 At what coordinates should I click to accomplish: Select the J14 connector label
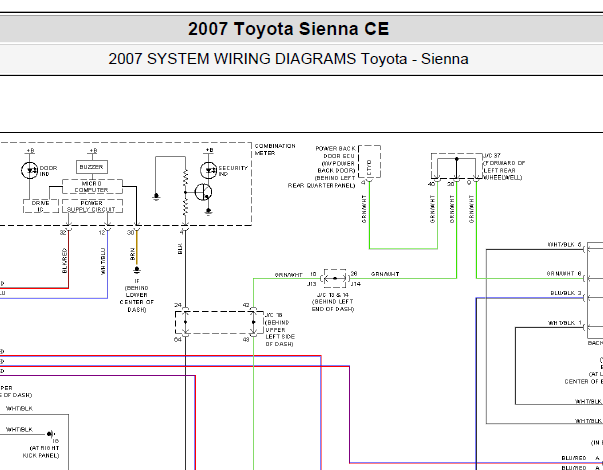pyautogui.click(x=356, y=284)
